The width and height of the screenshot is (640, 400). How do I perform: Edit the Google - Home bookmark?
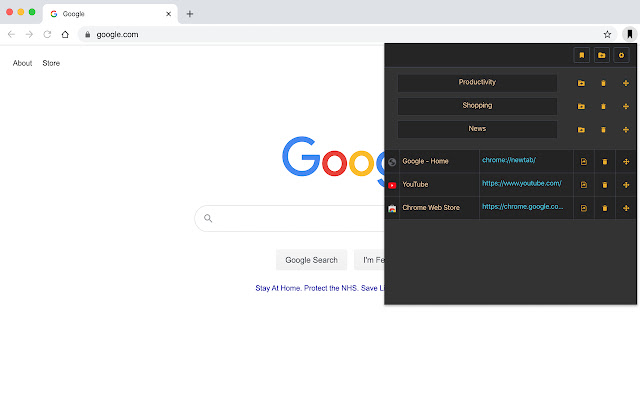(x=584, y=162)
